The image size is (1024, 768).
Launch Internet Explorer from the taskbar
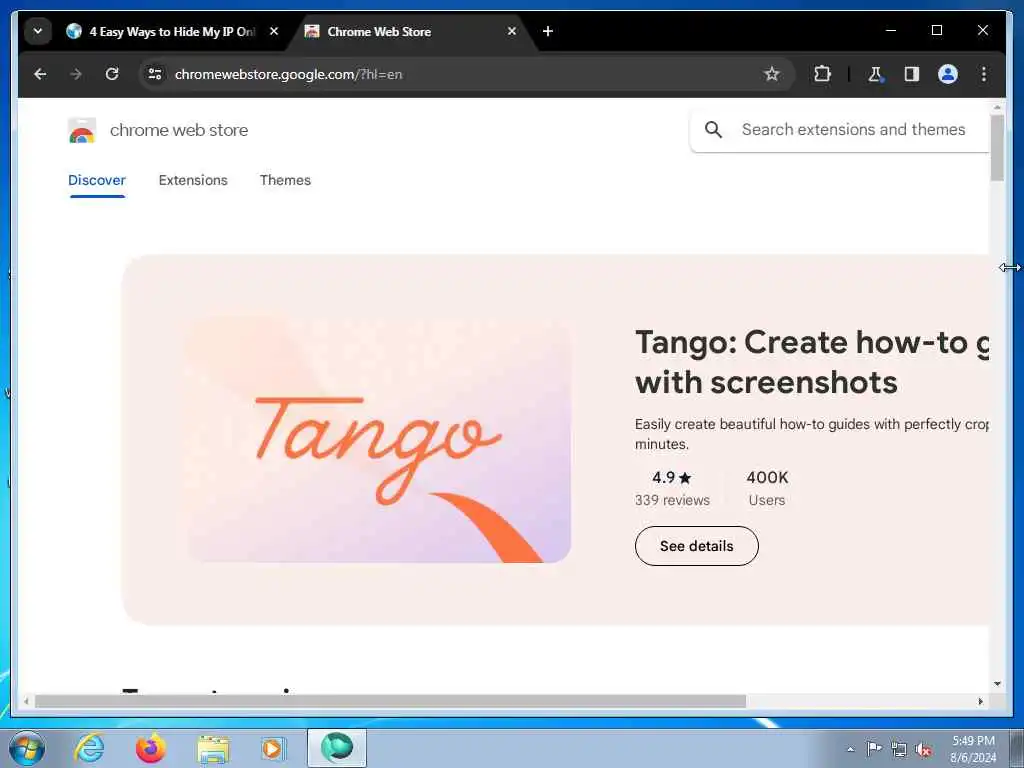pyautogui.click(x=89, y=748)
